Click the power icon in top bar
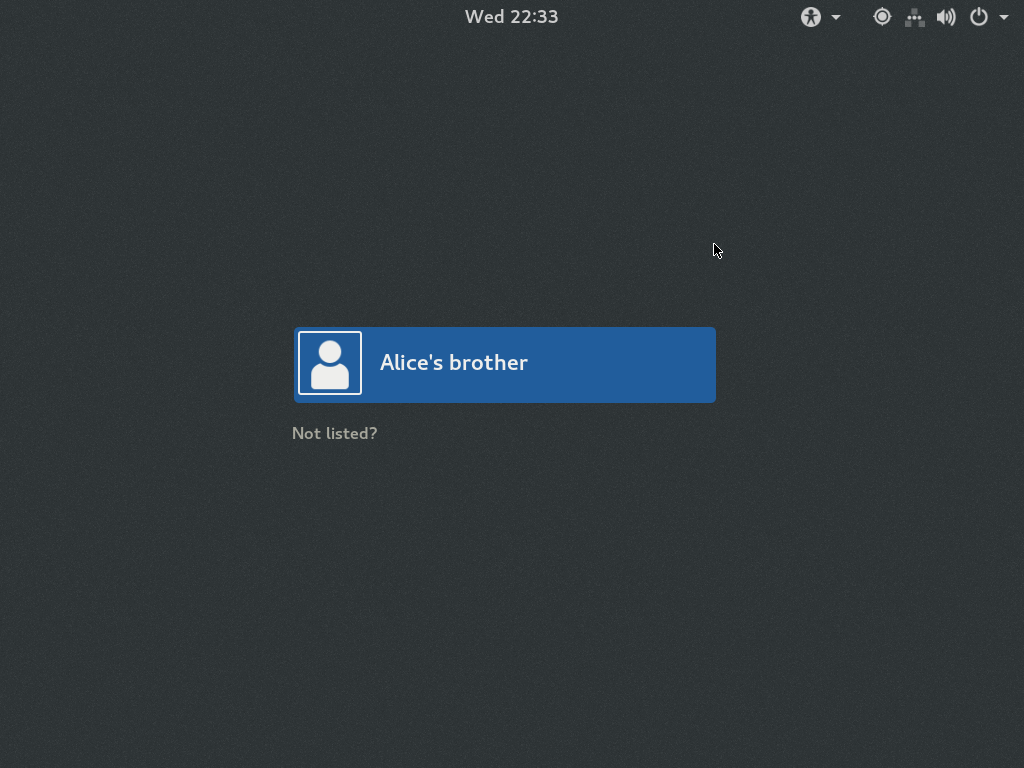The width and height of the screenshot is (1024, 768). (978, 17)
